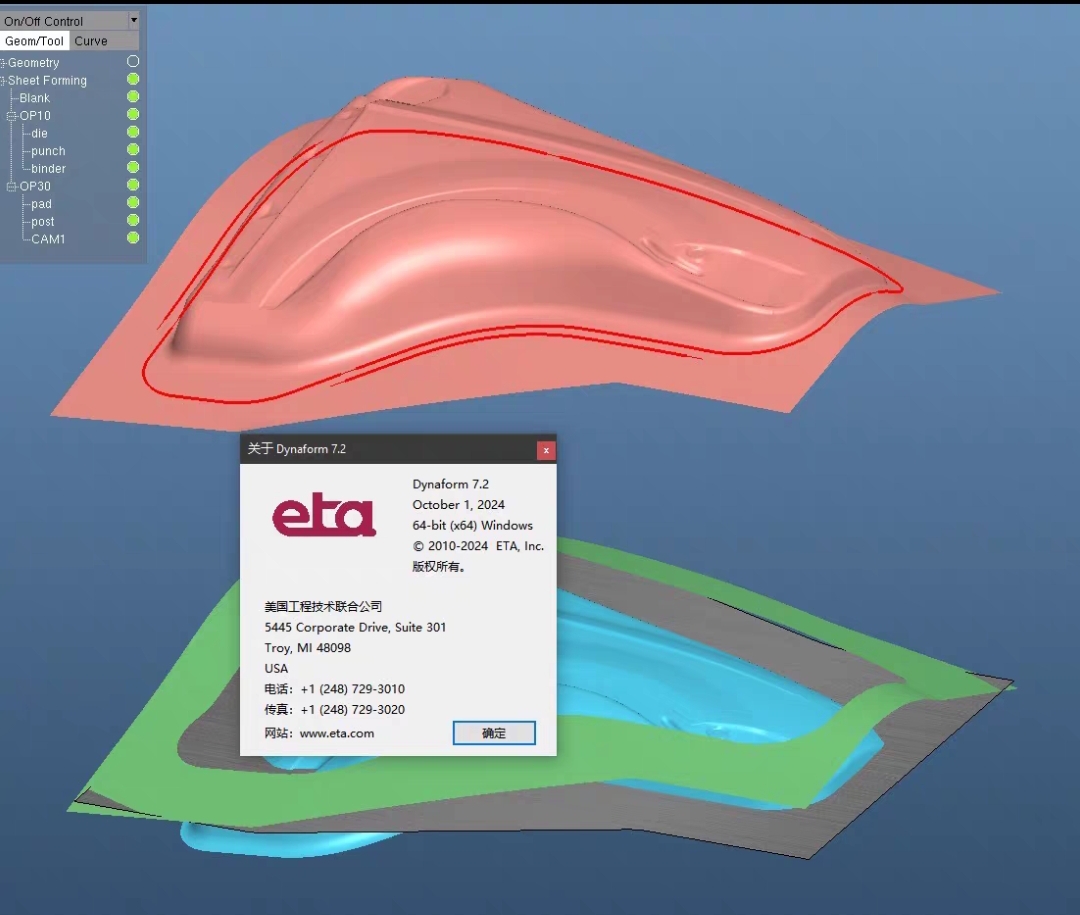The image size is (1080, 915).
Task: Switch to the Geom/Tool tab
Action: [34, 41]
